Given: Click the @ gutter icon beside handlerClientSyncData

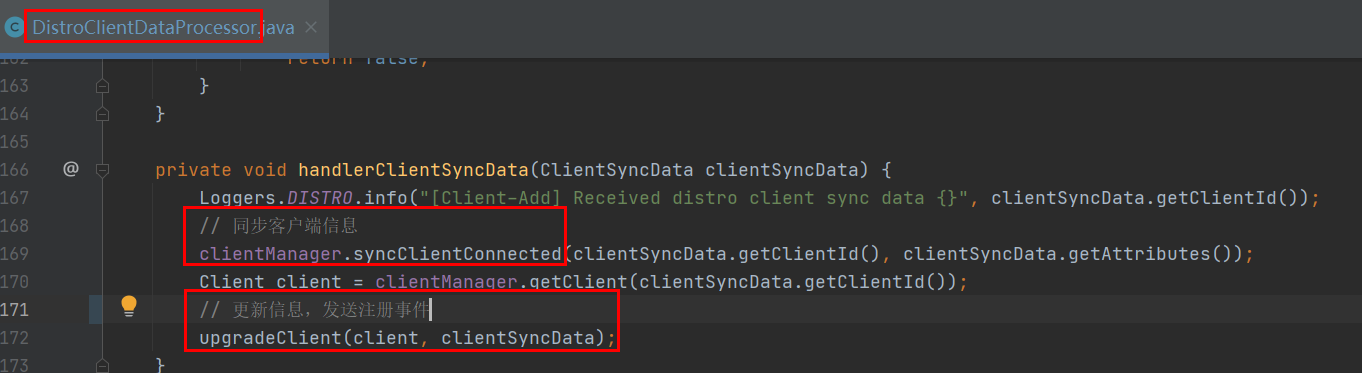Looking at the screenshot, I should tap(70, 169).
